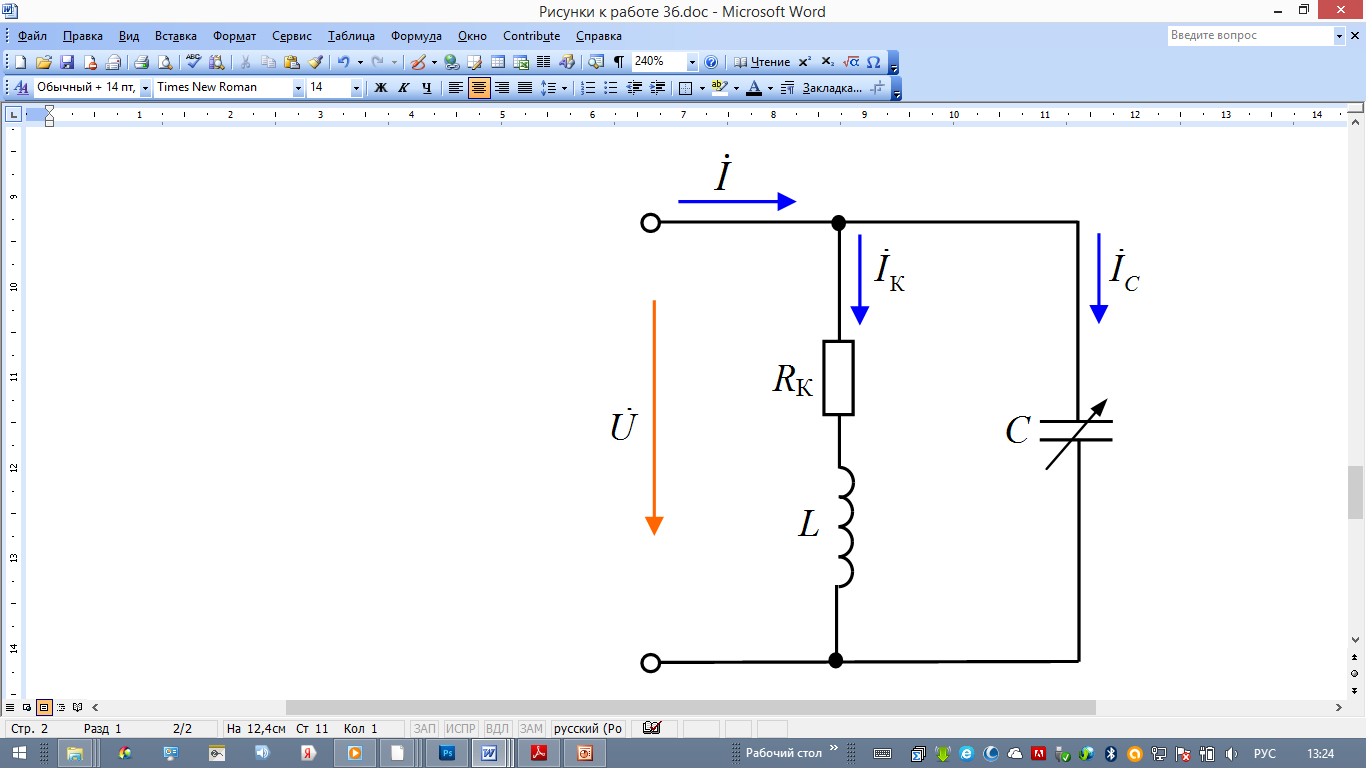Open the Columns button
Screen dimensions: 1366x768
click(x=544, y=62)
